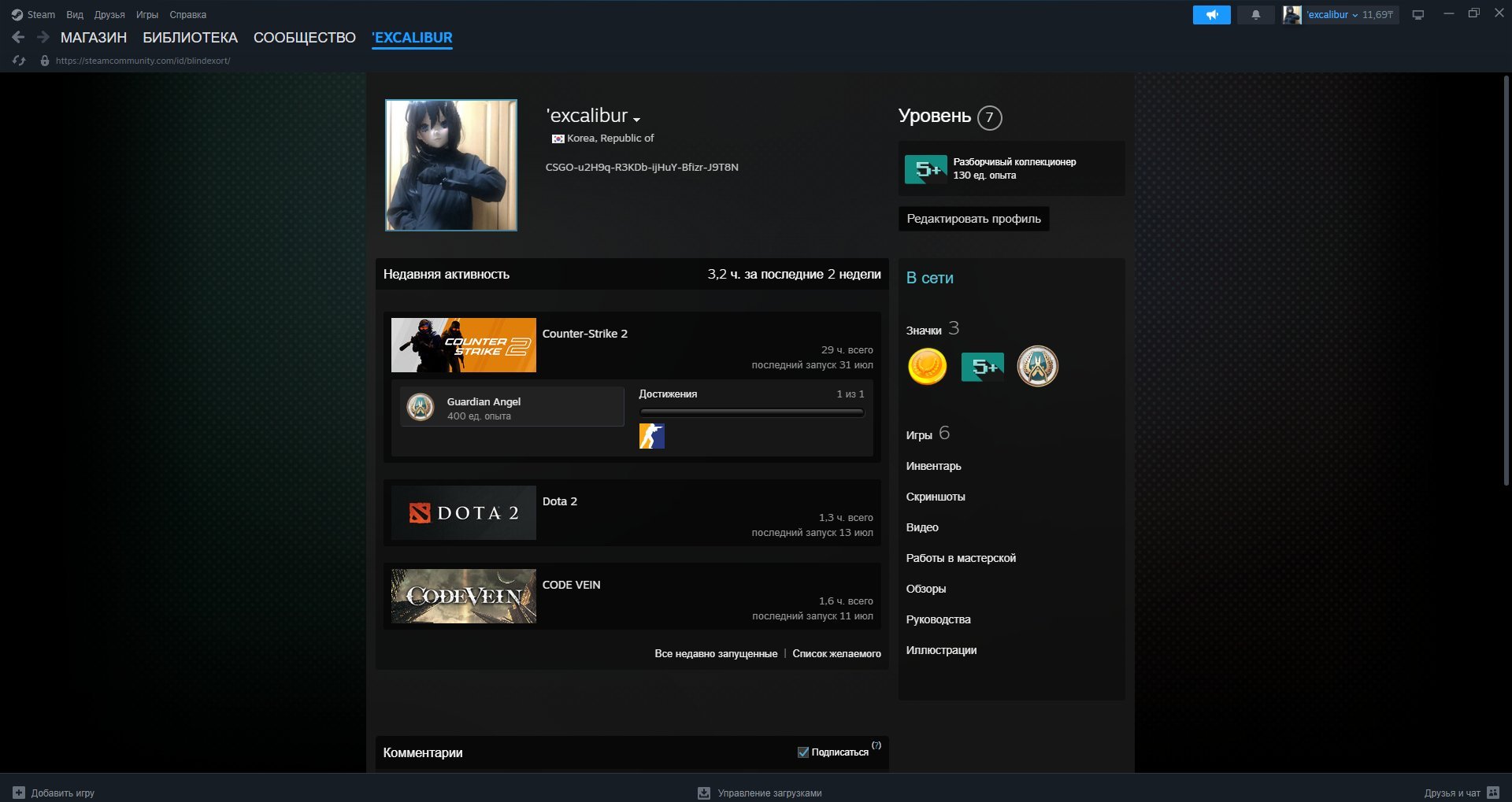Open notifications bell
1512x802 pixels.
point(1256,15)
